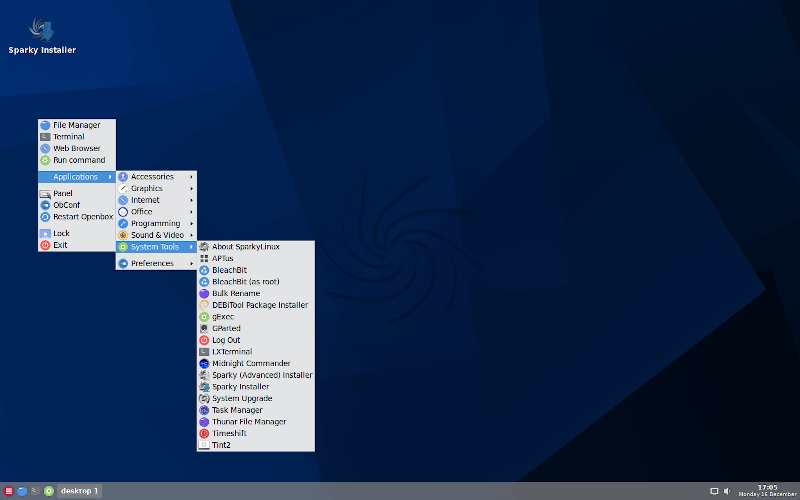Click the GParted icon
The width and height of the screenshot is (800, 500).
pyautogui.click(x=204, y=329)
